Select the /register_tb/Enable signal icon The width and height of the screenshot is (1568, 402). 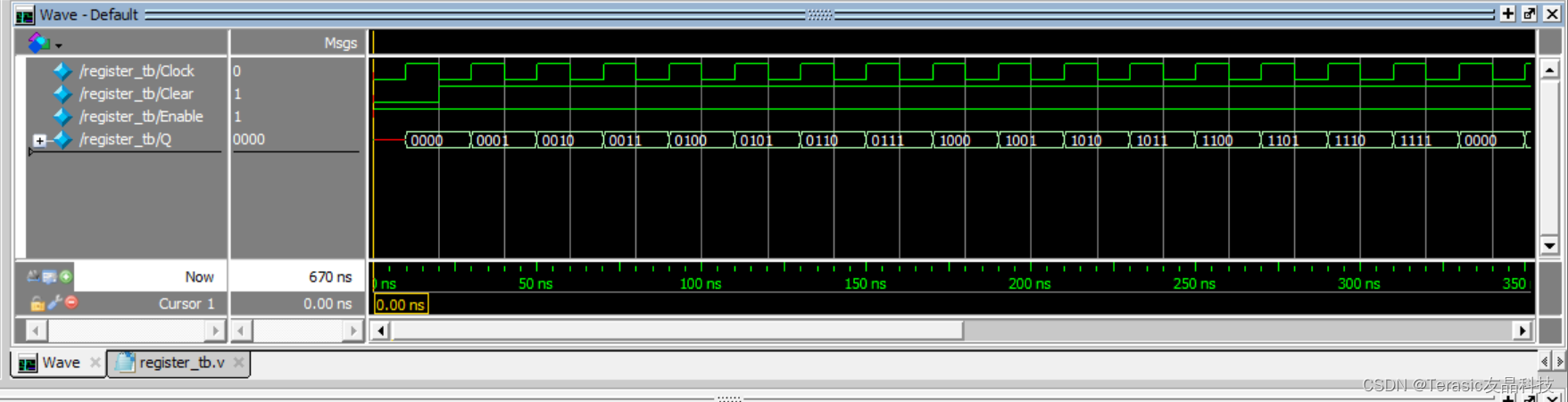[x=62, y=117]
